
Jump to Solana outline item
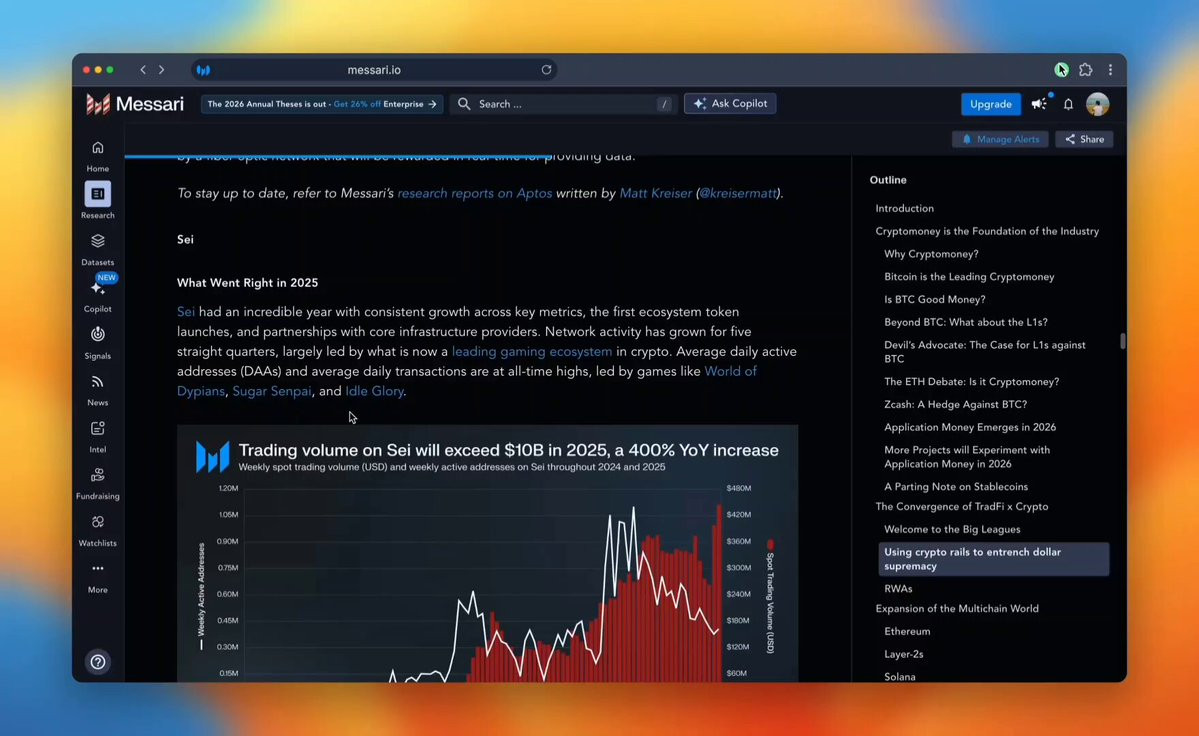click(899, 677)
